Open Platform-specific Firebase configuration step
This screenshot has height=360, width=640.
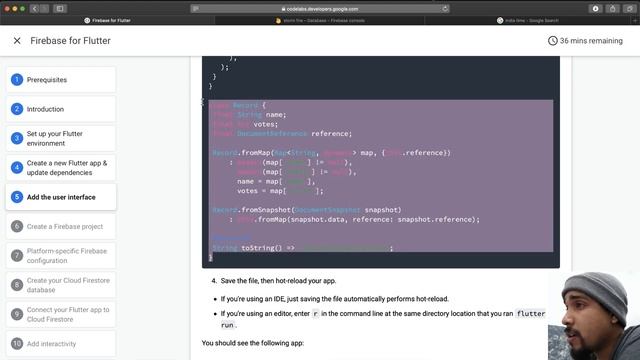tap(61, 256)
